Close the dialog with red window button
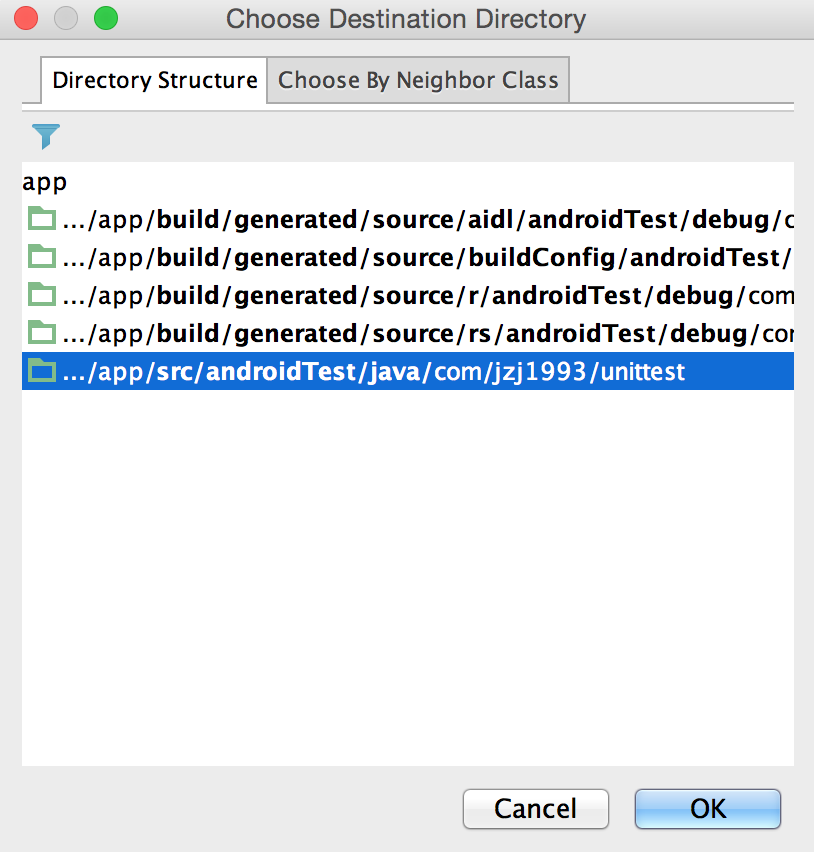Screen dimensions: 814x852 click(x=26, y=18)
